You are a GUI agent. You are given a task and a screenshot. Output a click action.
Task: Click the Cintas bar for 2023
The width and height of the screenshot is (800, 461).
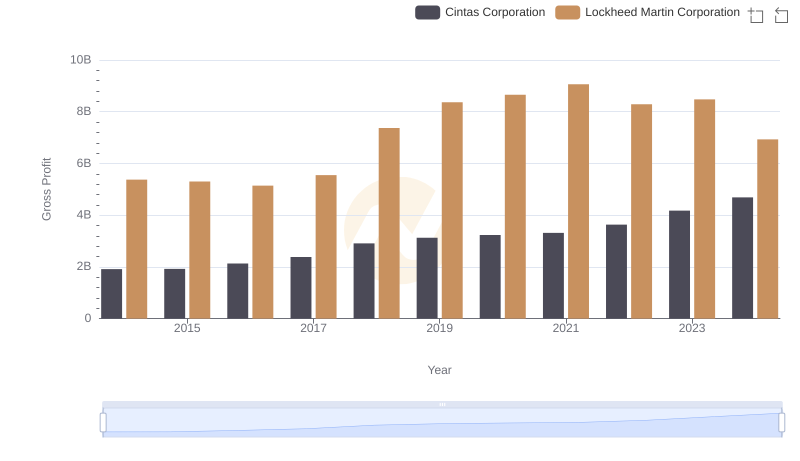680,265
